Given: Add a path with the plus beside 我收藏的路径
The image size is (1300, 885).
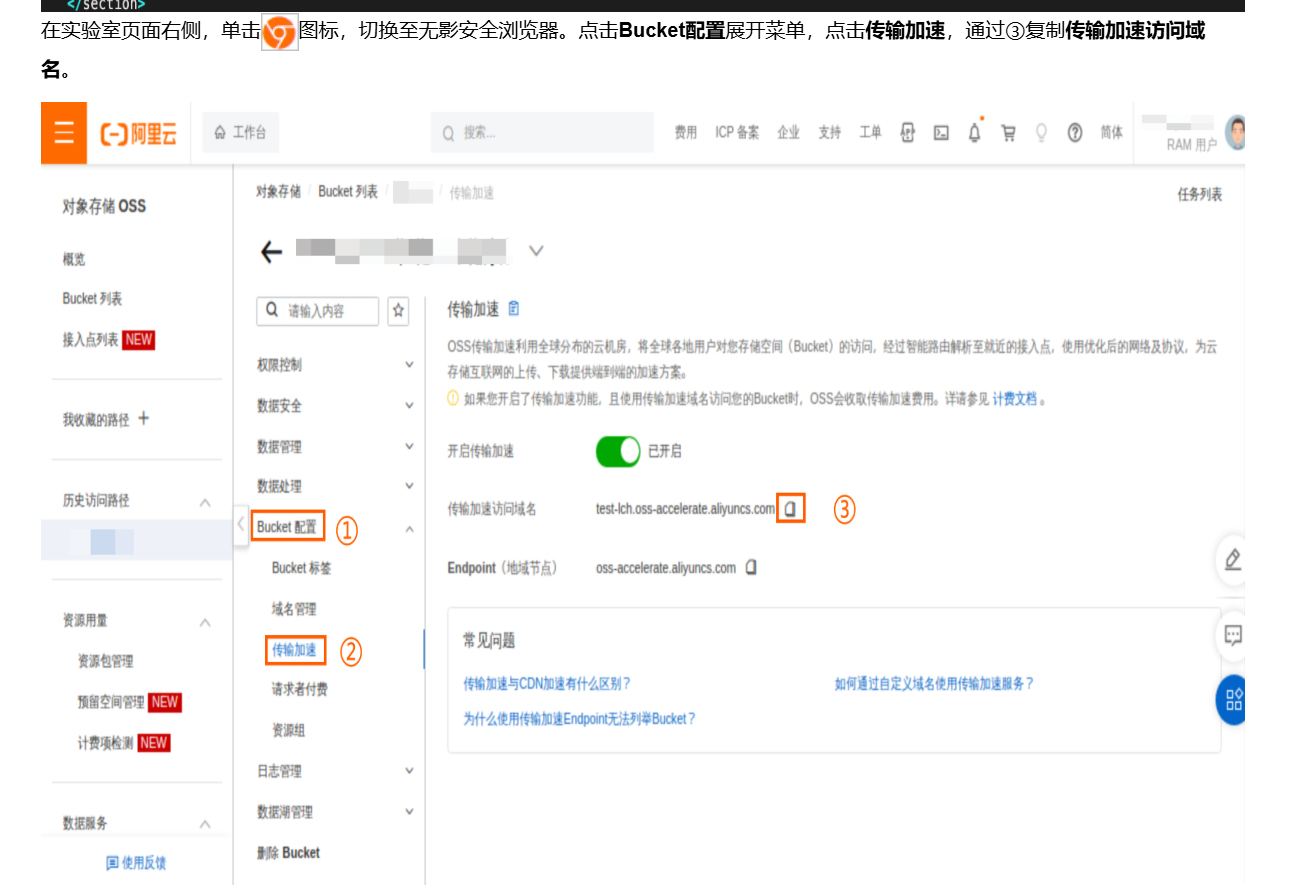Looking at the screenshot, I should (x=143, y=418).
